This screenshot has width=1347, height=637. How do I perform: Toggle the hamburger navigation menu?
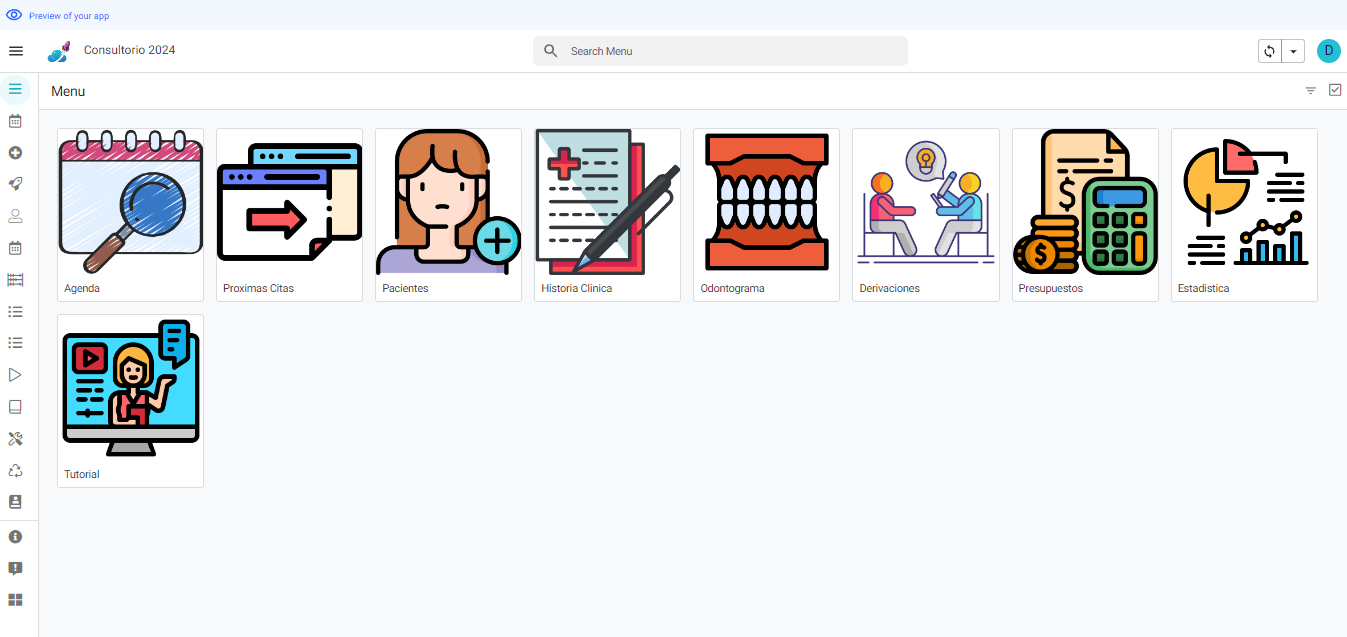pos(16,51)
